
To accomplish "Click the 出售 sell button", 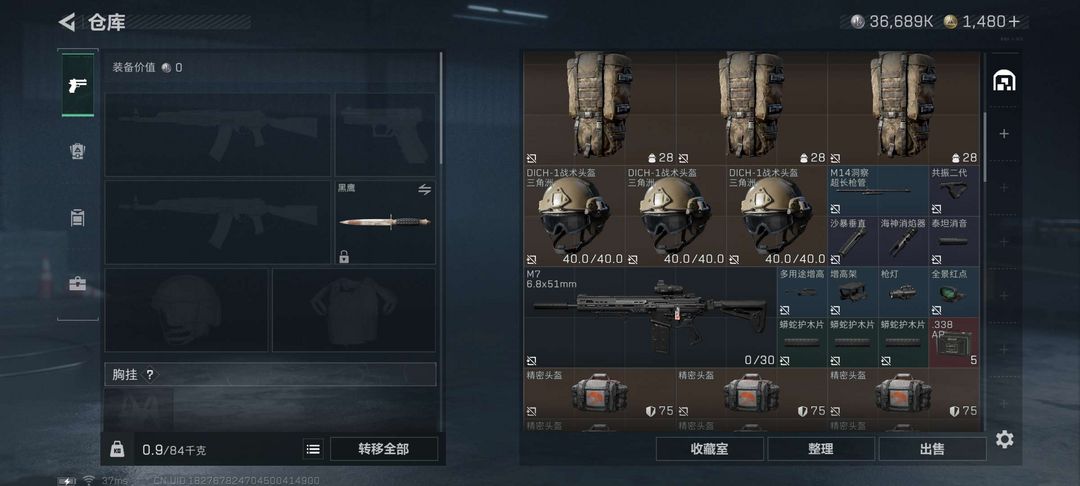I will 932,450.
